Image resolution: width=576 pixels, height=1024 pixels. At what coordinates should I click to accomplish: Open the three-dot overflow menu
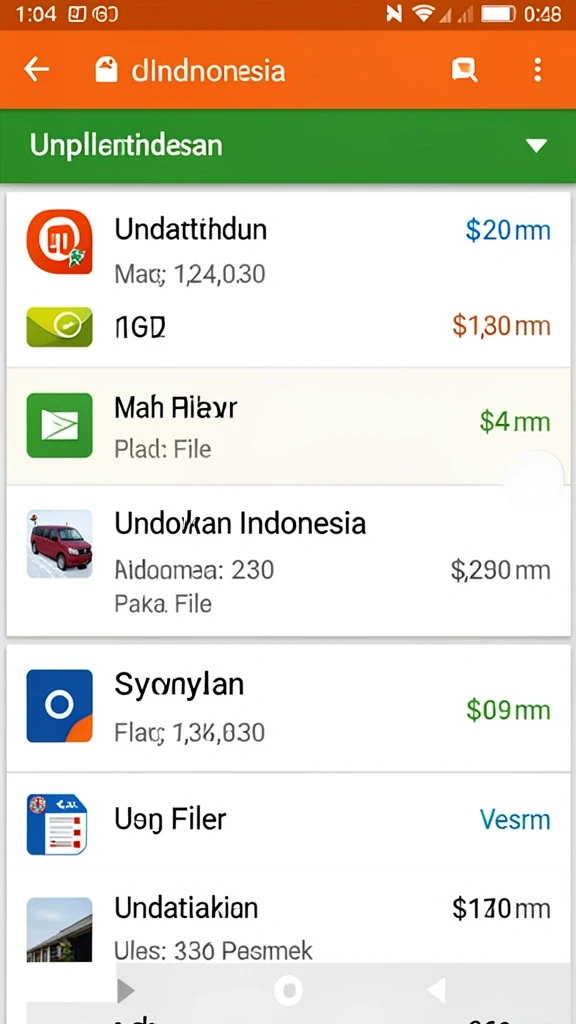(x=537, y=69)
